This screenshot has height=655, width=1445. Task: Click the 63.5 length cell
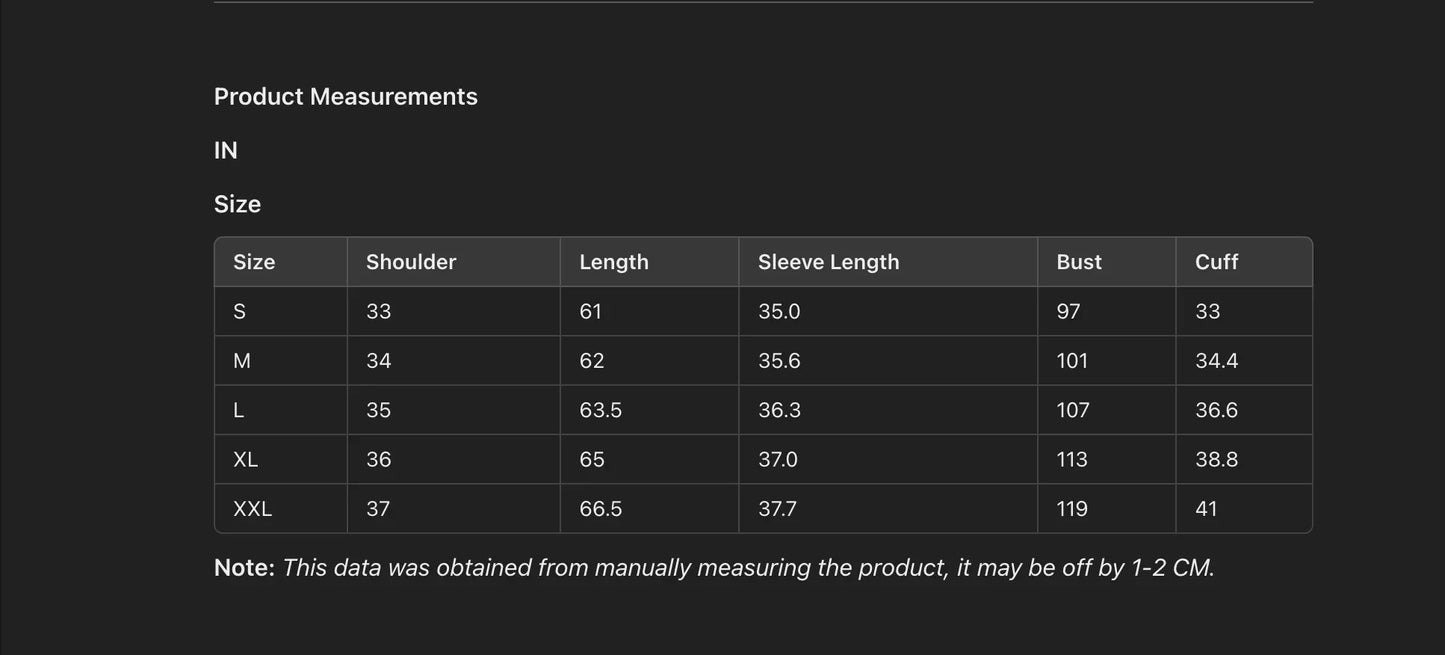(600, 410)
